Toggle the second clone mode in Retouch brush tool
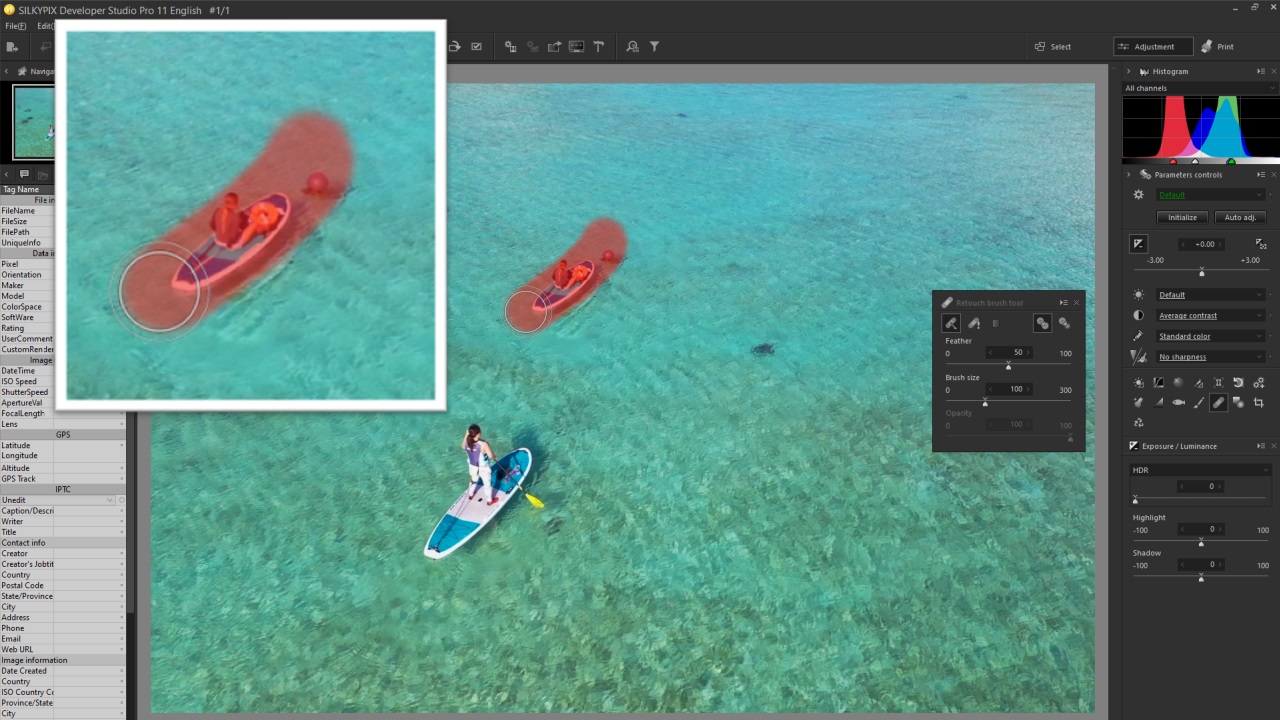Image resolution: width=1280 pixels, height=720 pixels. point(1064,323)
